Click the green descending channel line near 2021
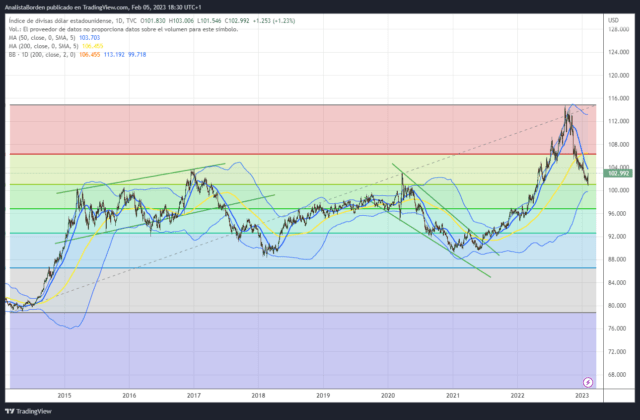640x420 pixels. point(446,209)
